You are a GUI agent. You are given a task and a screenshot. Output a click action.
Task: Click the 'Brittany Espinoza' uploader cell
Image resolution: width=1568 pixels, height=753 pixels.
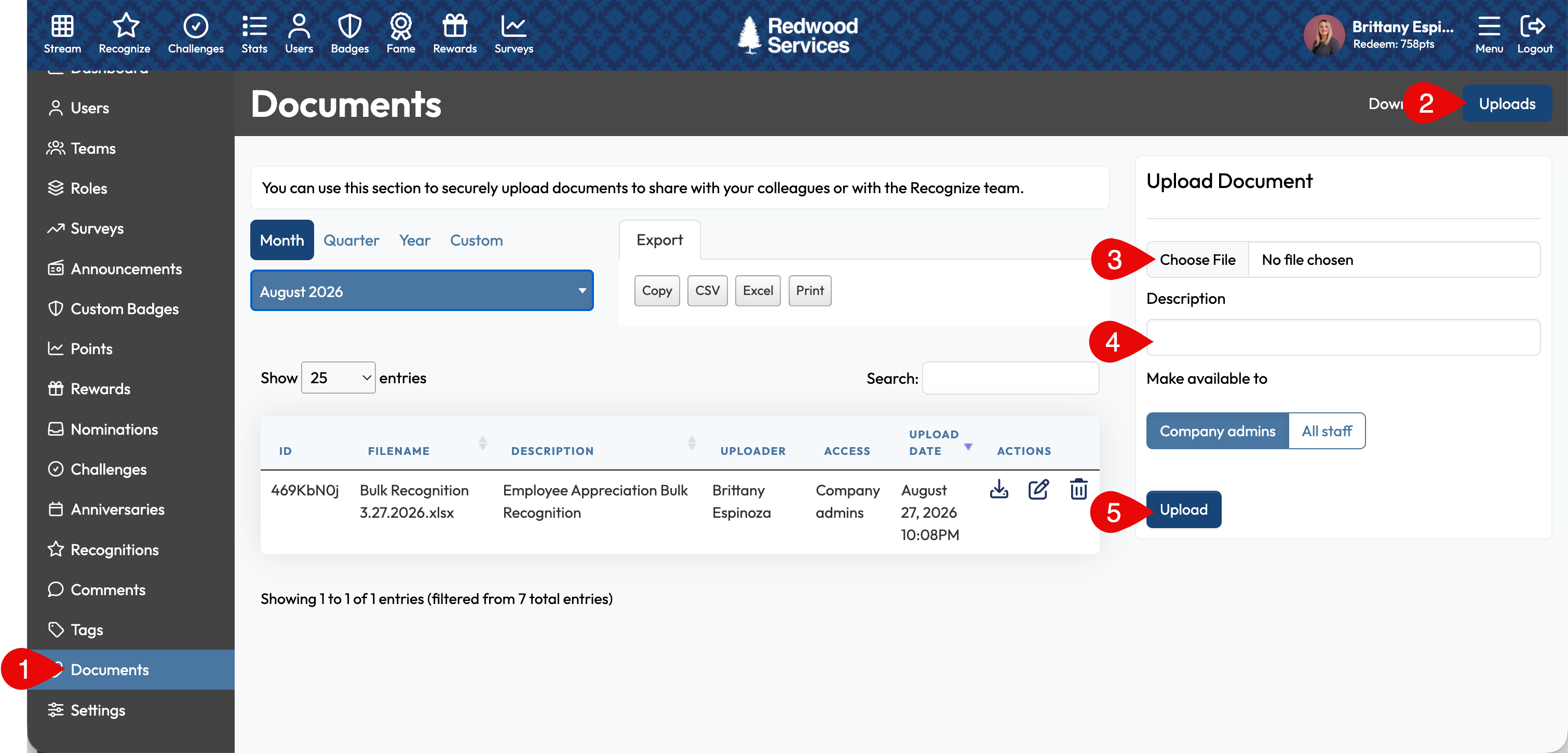[x=741, y=502]
